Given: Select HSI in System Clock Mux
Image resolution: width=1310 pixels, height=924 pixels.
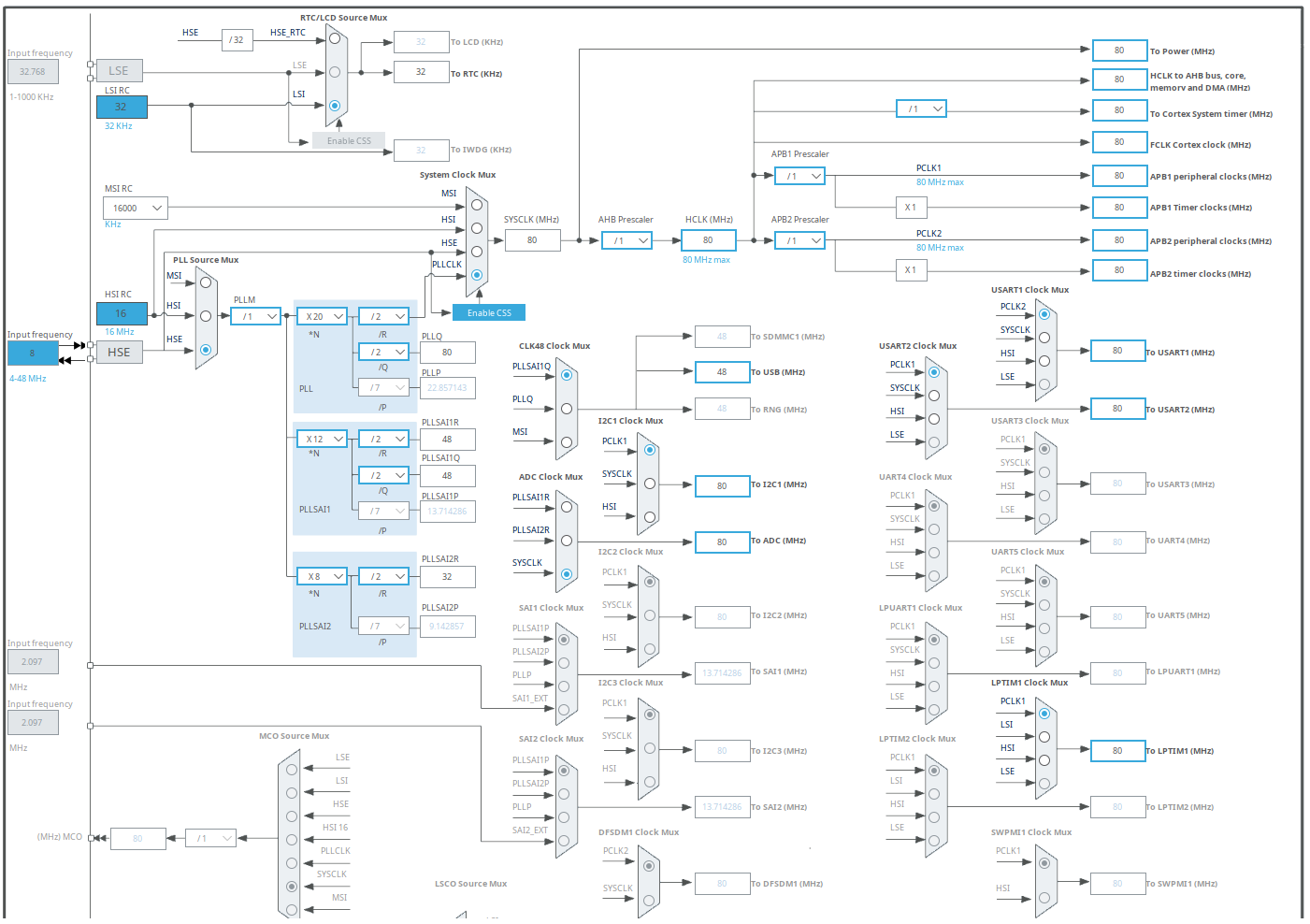Looking at the screenshot, I should [x=477, y=228].
